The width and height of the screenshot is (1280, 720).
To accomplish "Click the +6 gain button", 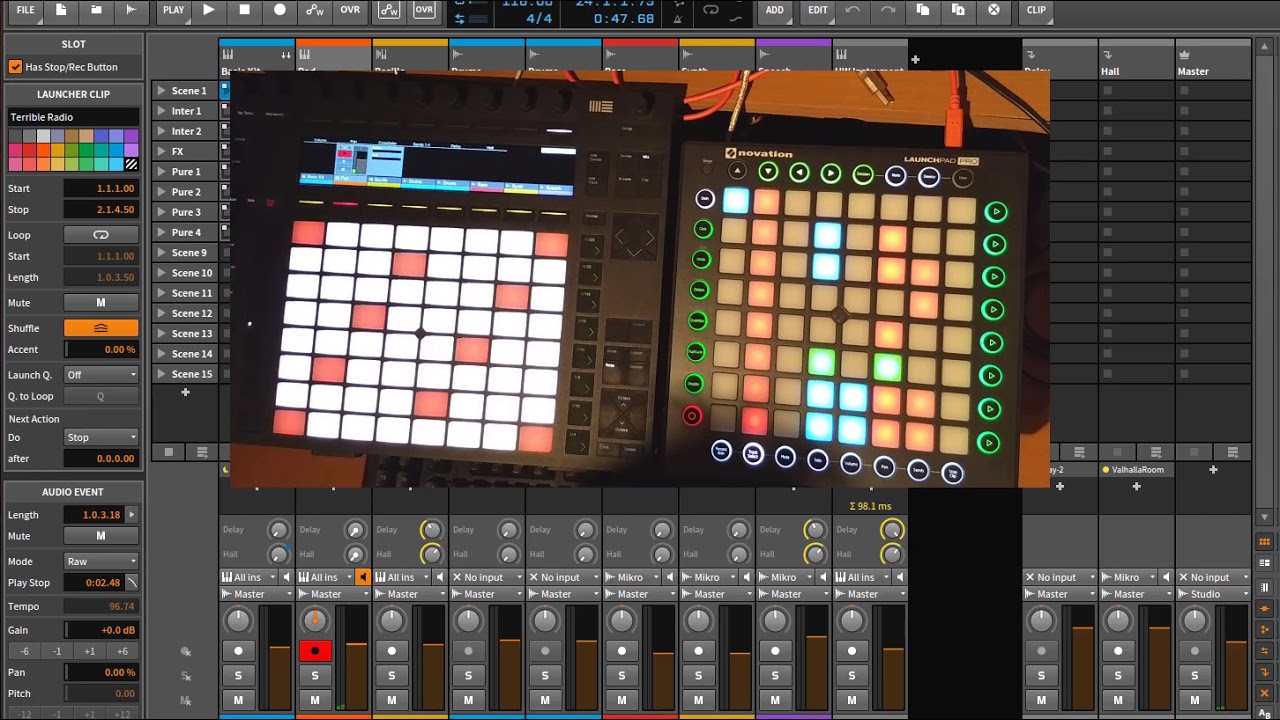I will 122,651.
